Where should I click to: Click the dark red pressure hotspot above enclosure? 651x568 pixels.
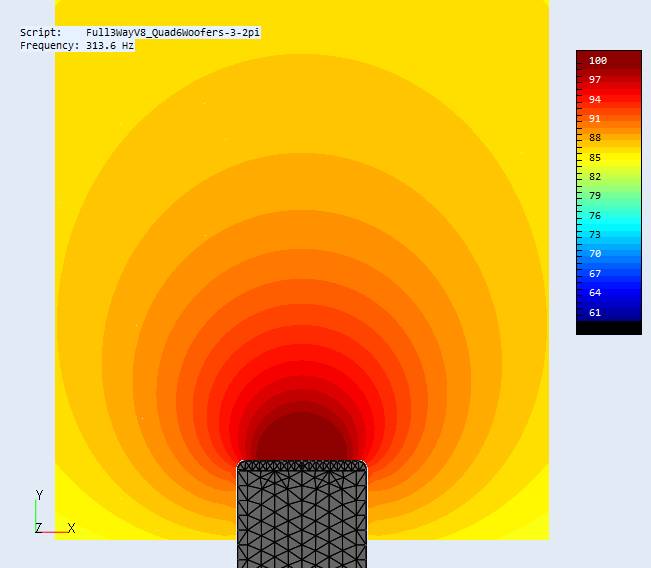point(302,436)
